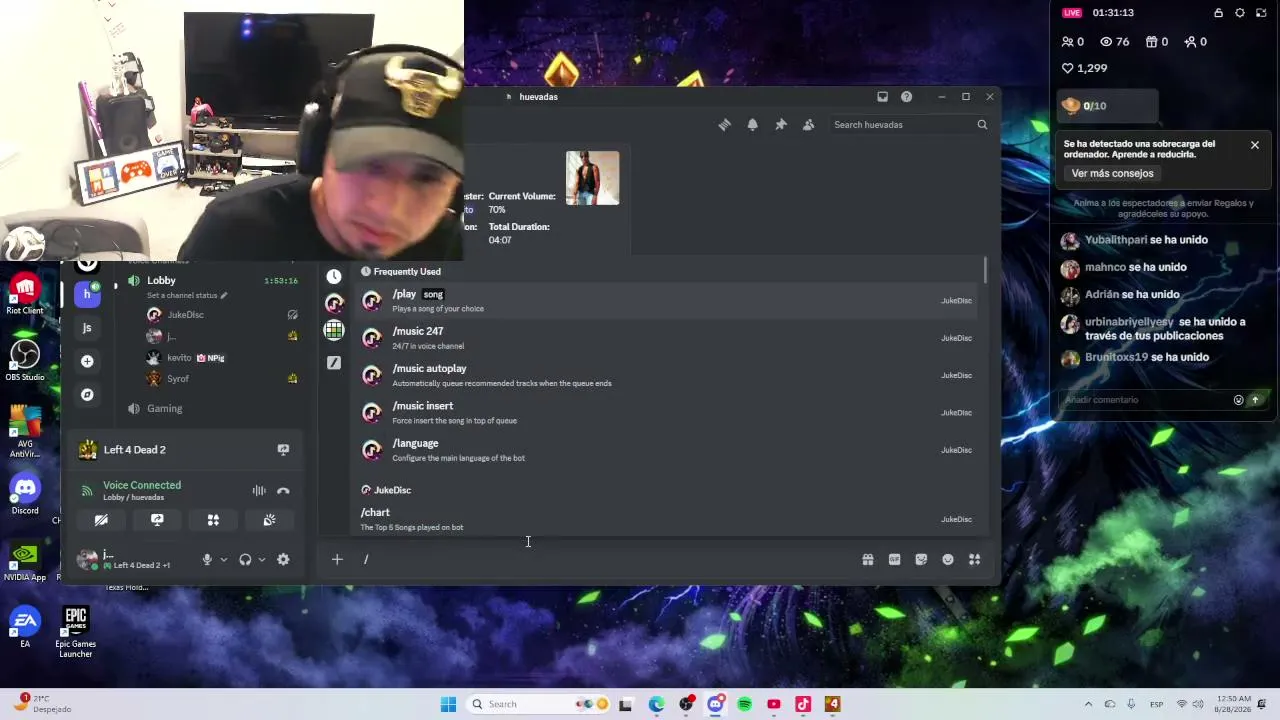Open the sticker picker
Image resolution: width=1280 pixels, height=720 pixels.
click(x=921, y=560)
